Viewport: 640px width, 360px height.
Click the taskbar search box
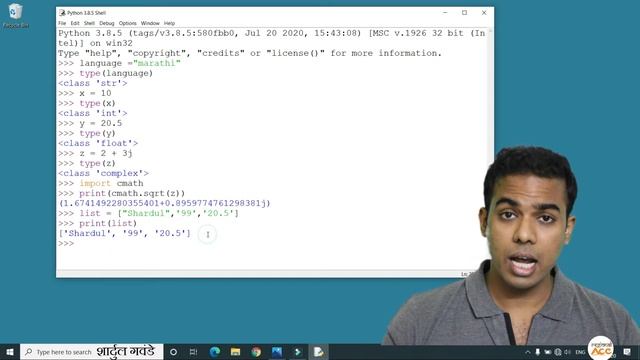pyautogui.click(x=91, y=352)
